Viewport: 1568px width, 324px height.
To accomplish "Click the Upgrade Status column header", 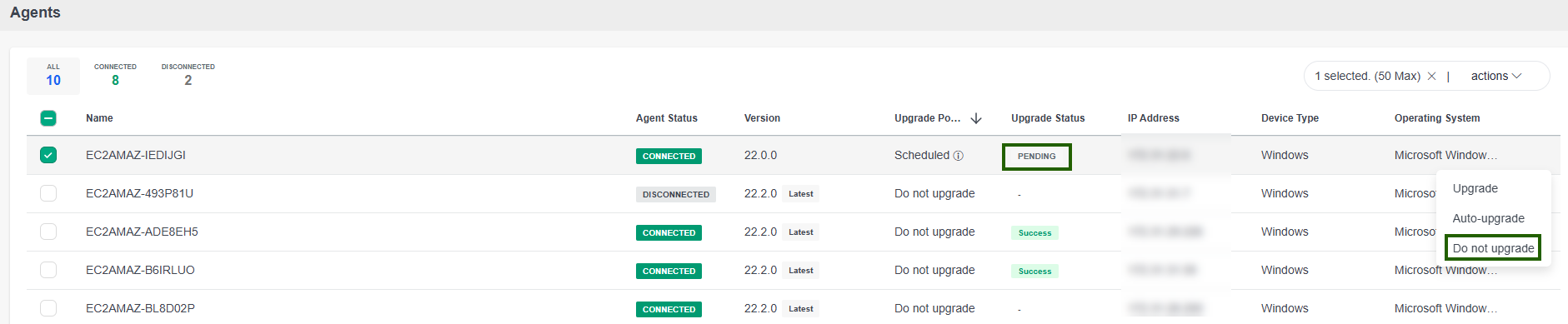I will pos(1048,118).
